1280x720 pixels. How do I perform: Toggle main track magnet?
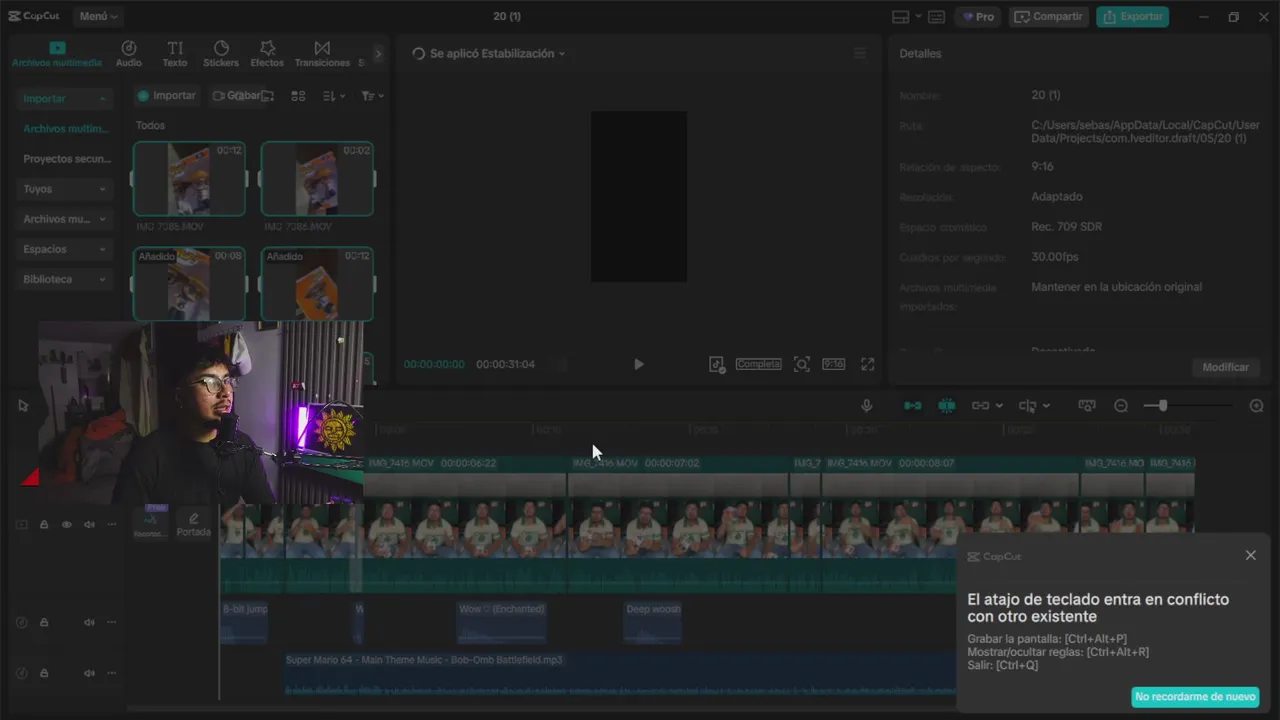tap(913, 406)
